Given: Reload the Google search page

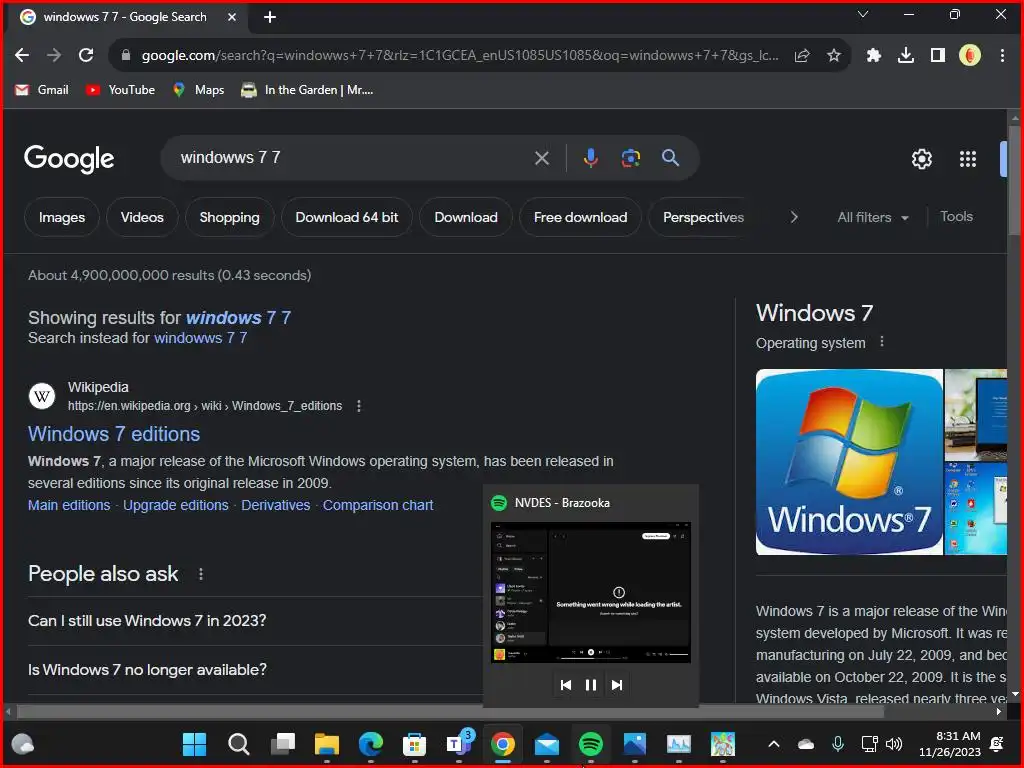Looking at the screenshot, I should click(86, 56).
